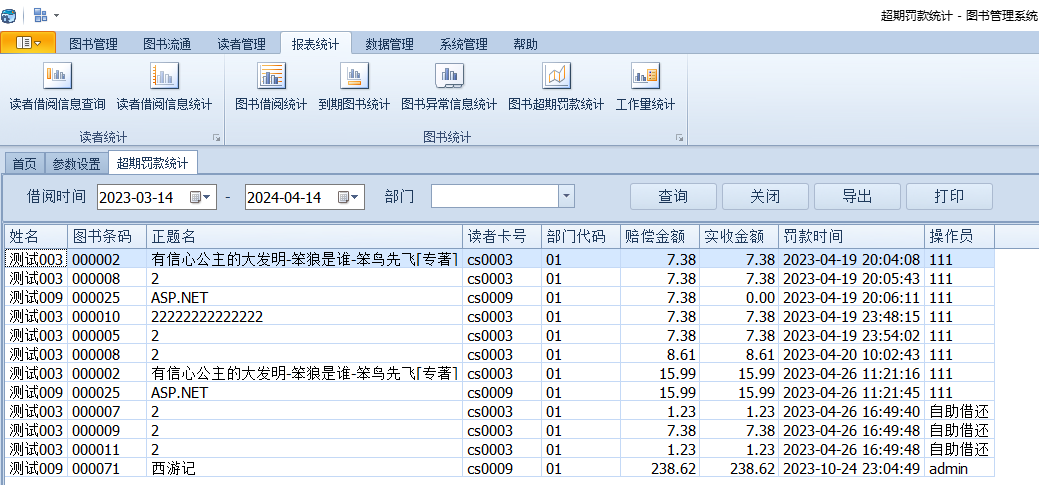
Task: Switch to 参数设置 document tab
Action: (x=76, y=164)
